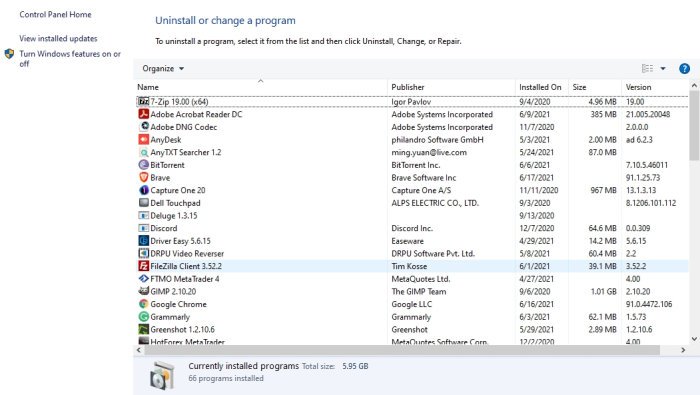
Task: Click the AnyDesk program icon
Action: click(143, 140)
